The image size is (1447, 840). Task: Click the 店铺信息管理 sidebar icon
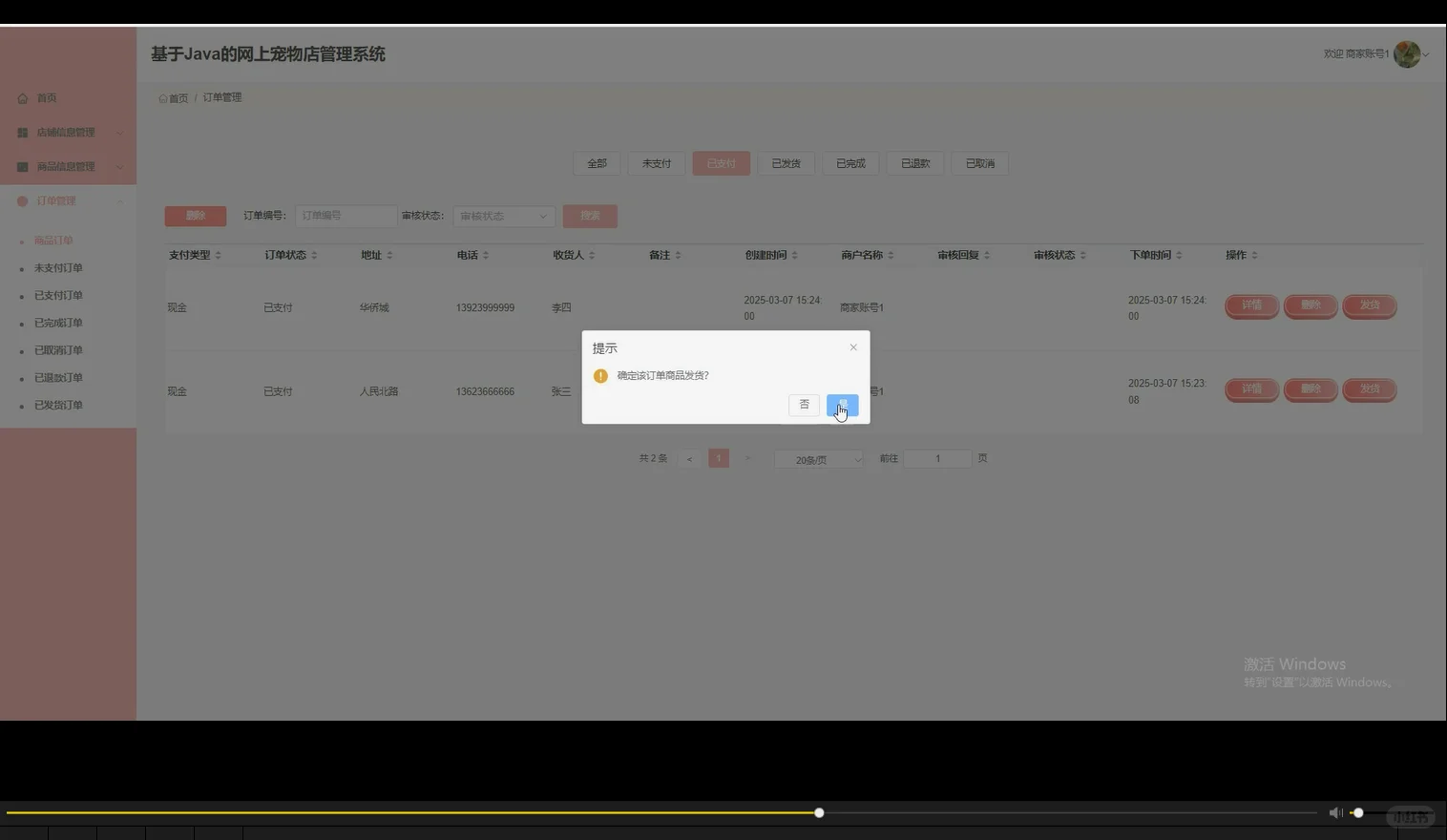coord(23,133)
